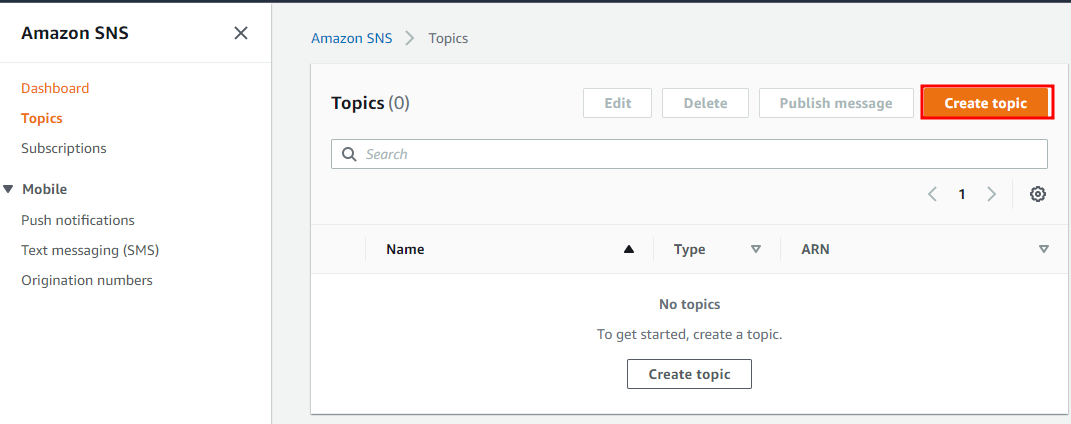The width and height of the screenshot is (1071, 424).
Task: Click page number 1
Action: click(x=962, y=195)
